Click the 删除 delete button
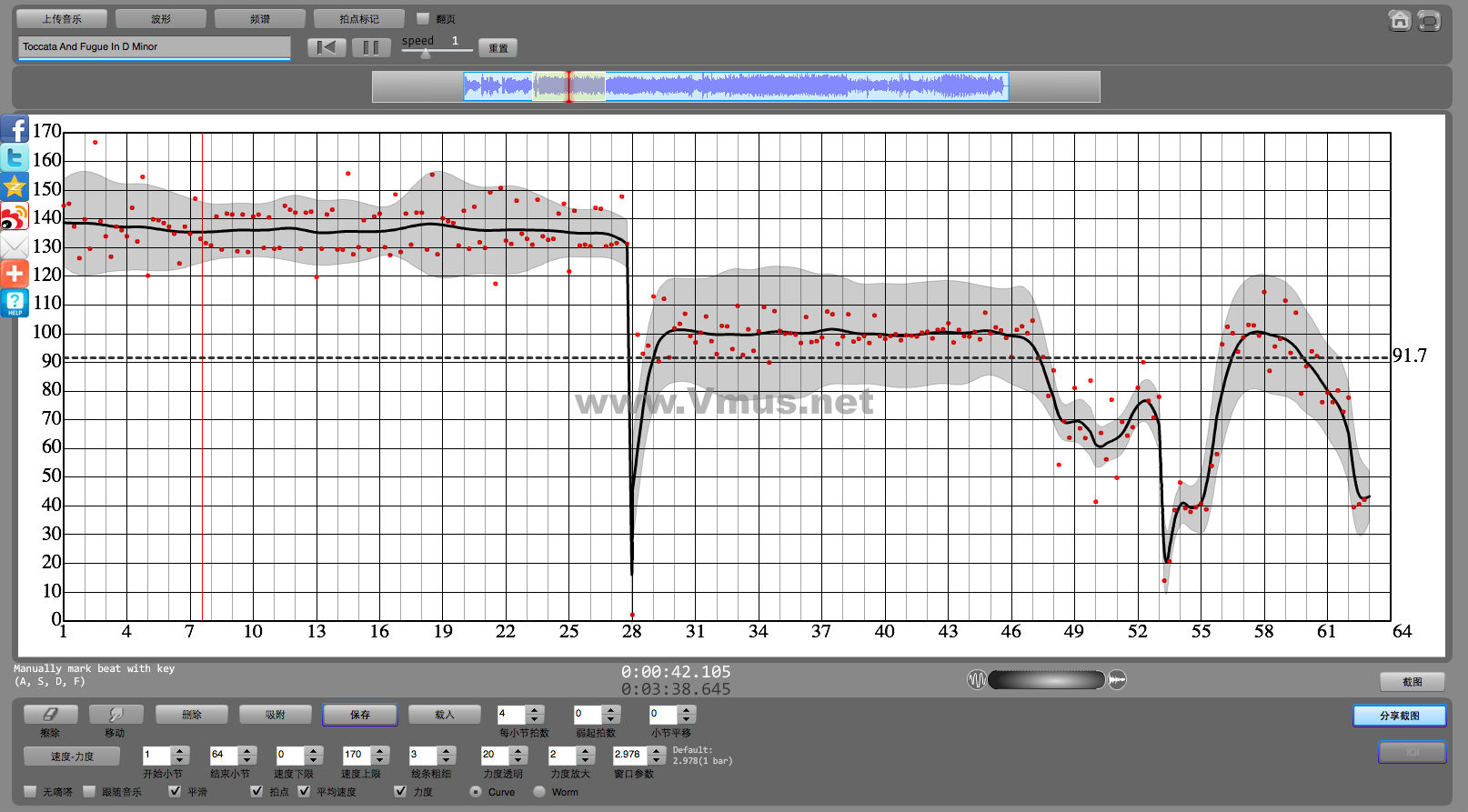Viewport: 1468px width, 812px height. tap(192, 715)
